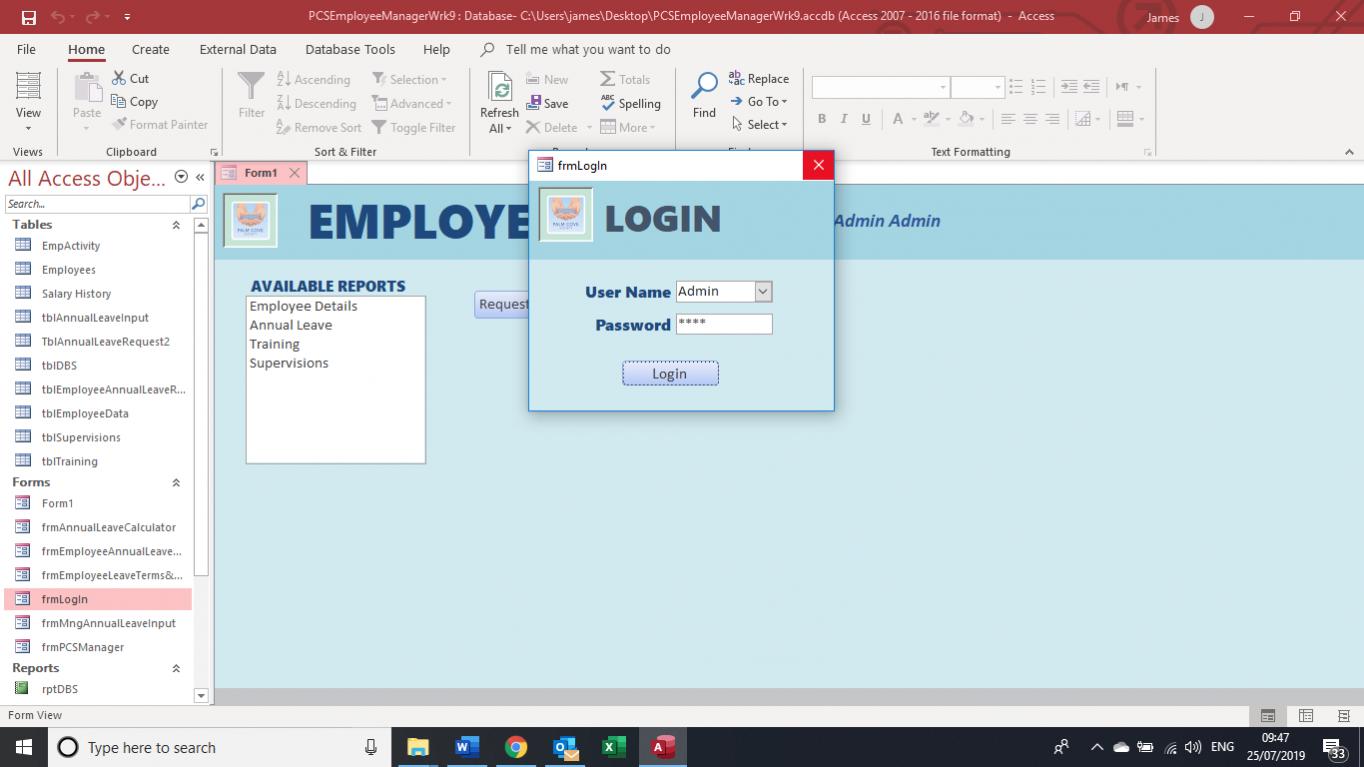Click the Save record icon

pos(535,103)
